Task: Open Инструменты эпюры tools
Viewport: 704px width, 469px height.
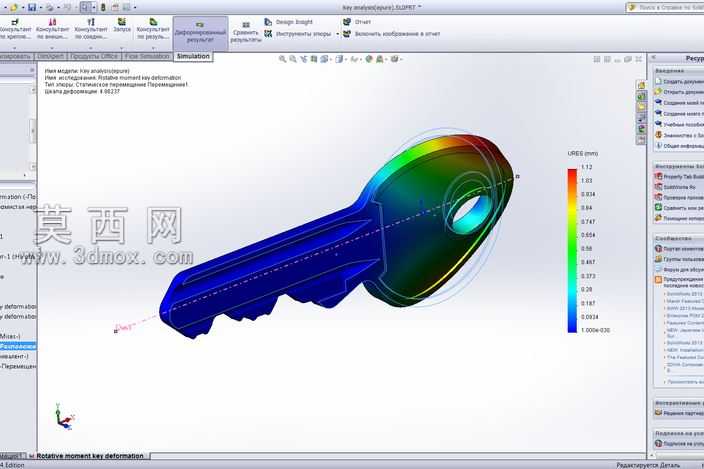Action: tap(298, 34)
